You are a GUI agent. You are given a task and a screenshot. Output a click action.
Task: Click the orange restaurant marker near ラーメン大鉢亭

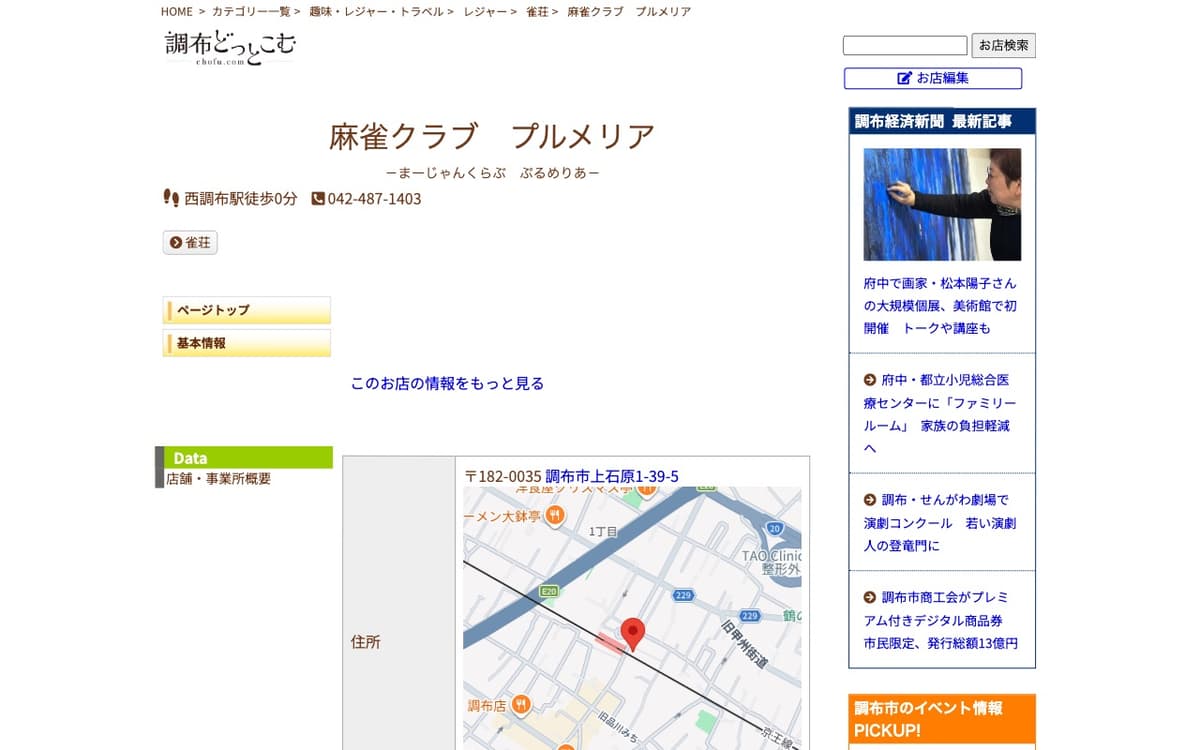coord(556,517)
